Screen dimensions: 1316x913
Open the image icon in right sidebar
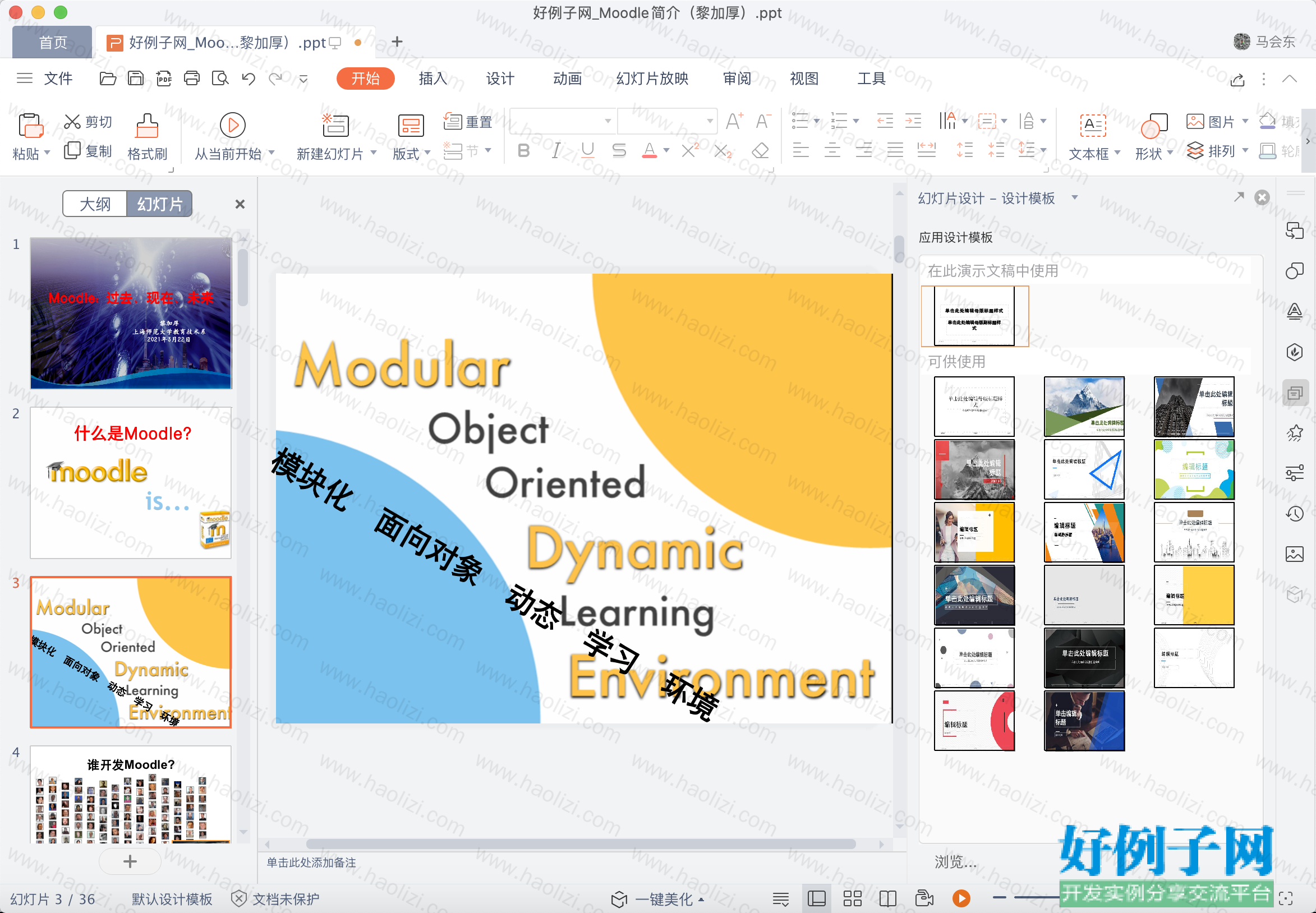point(1295,554)
